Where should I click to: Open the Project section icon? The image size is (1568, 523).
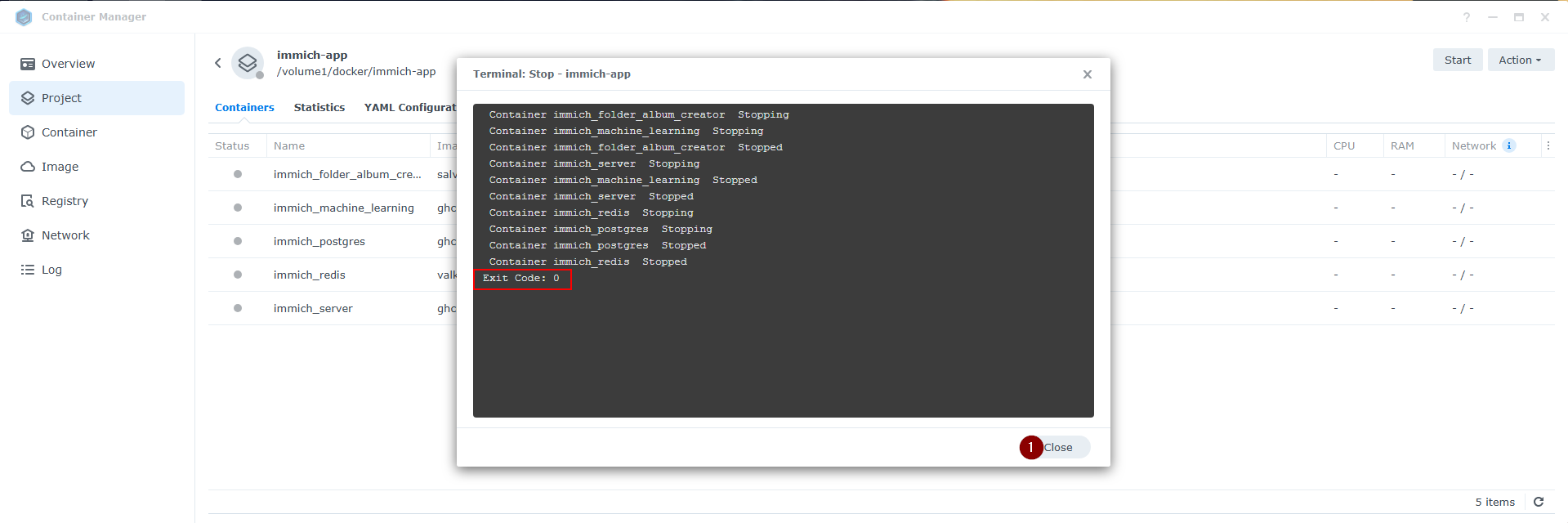pos(28,98)
